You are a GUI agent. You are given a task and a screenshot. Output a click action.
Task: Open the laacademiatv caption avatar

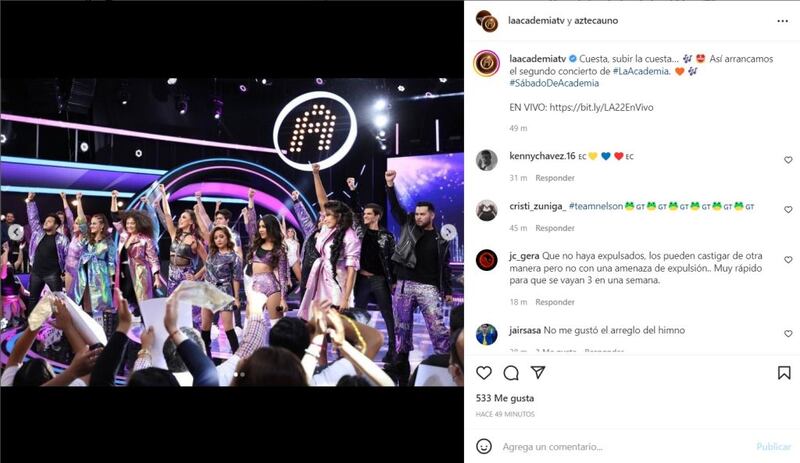(x=486, y=64)
